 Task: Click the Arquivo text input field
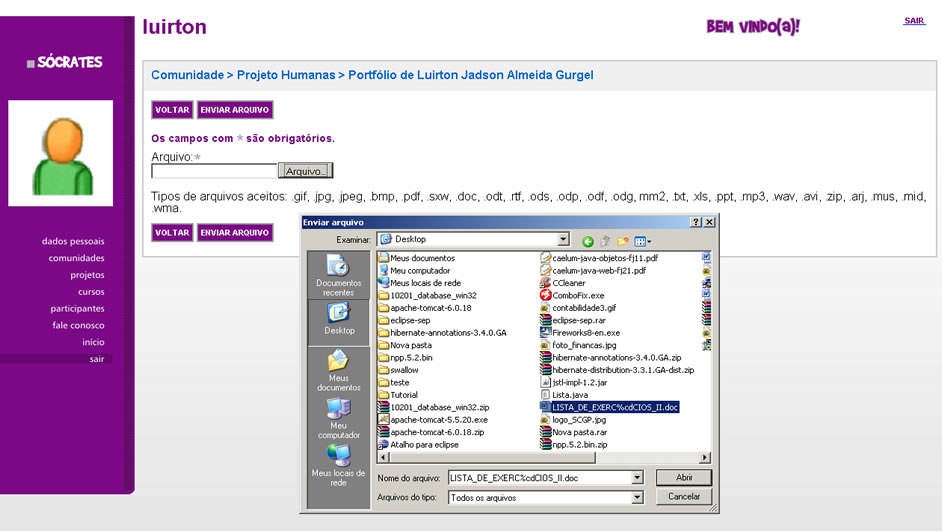pyautogui.click(x=213, y=171)
